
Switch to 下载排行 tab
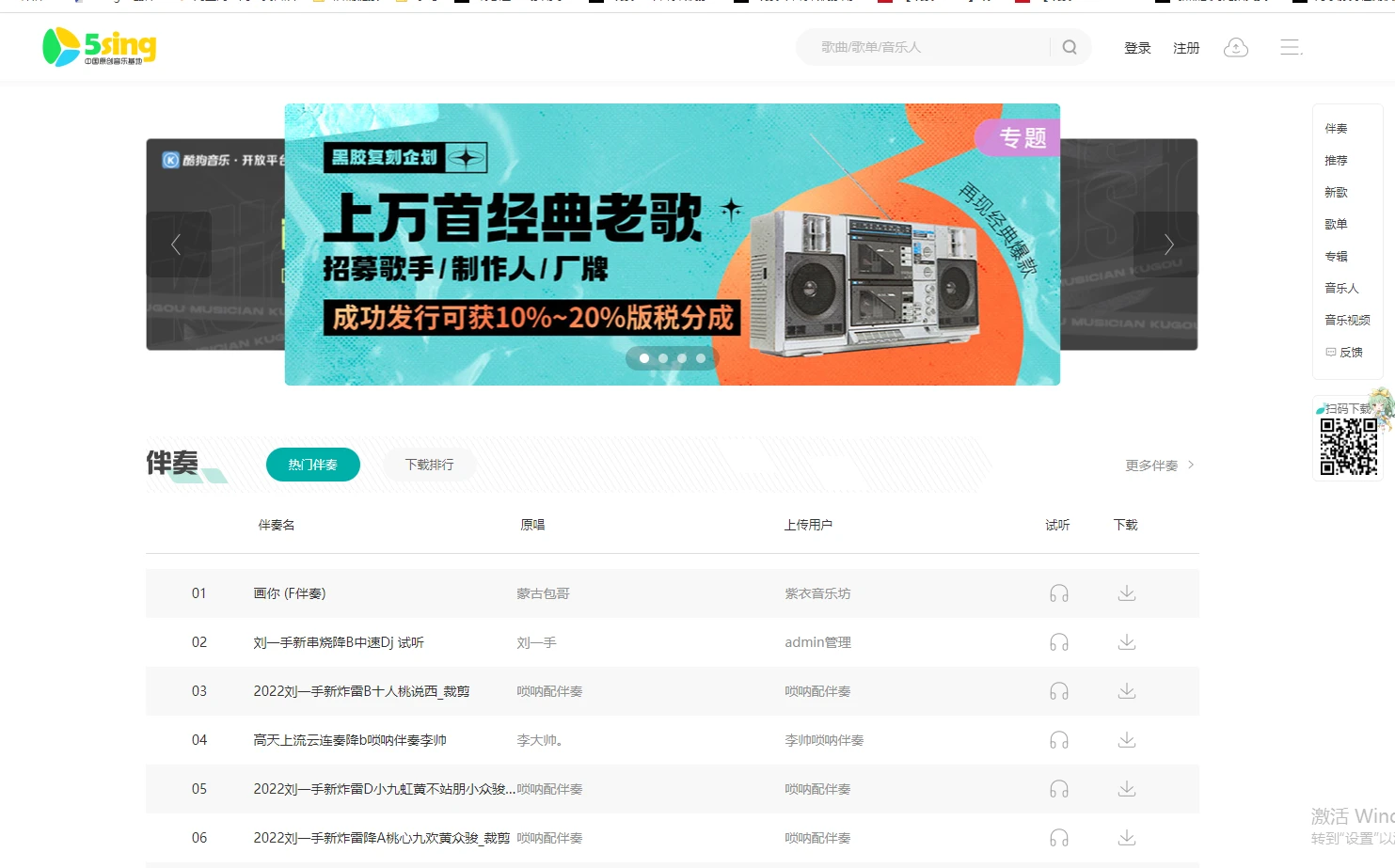point(429,465)
